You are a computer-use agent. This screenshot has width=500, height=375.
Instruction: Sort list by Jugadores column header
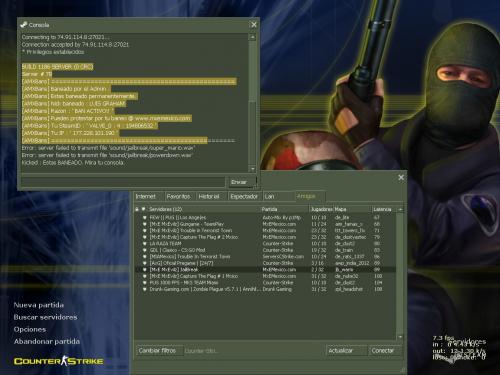click(321, 209)
